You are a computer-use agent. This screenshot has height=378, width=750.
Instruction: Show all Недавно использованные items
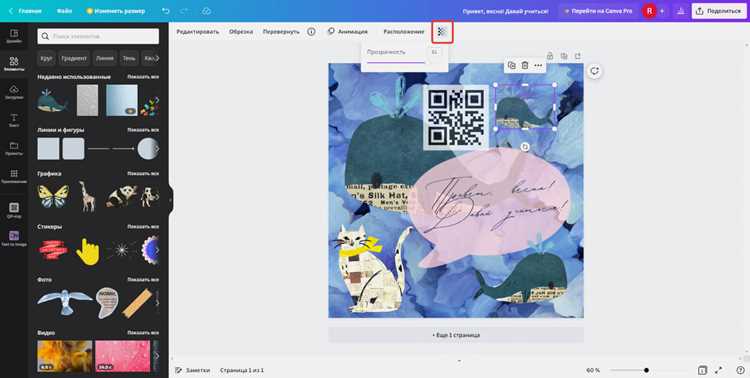pos(143,77)
